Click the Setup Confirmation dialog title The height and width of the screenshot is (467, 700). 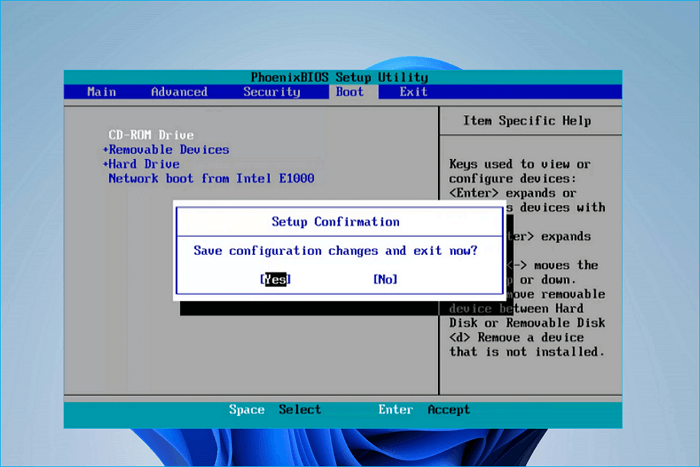point(335,222)
